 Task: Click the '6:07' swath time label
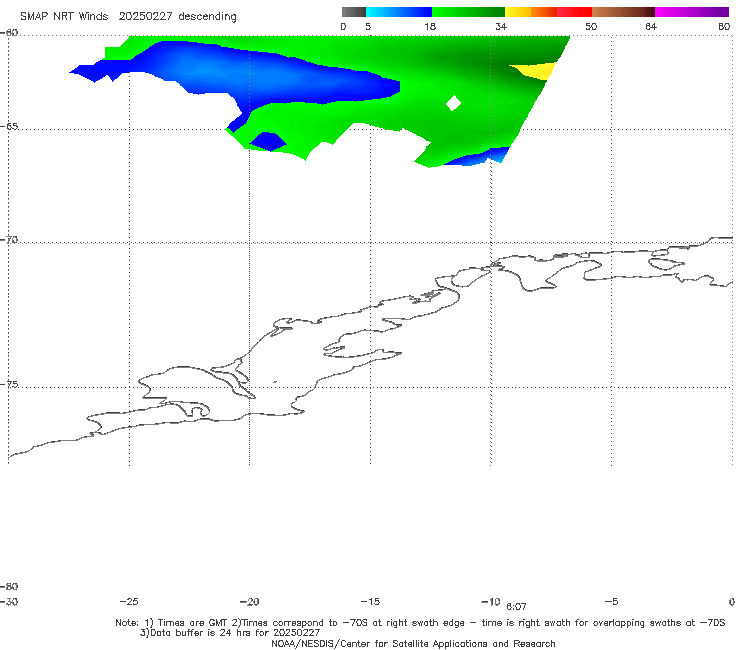[x=516, y=607]
